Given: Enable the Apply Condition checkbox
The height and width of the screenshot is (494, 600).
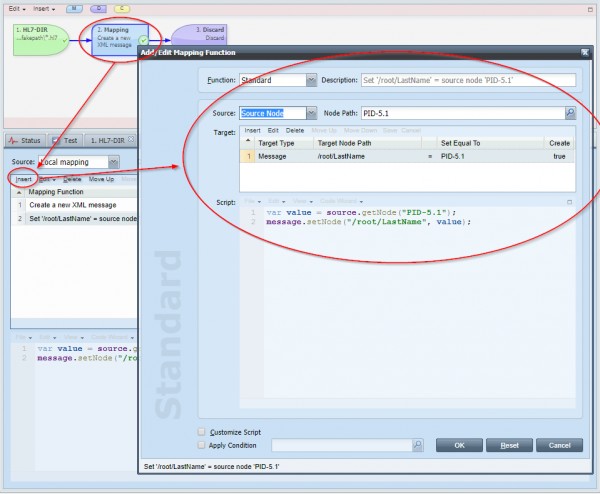Looking at the screenshot, I should pyautogui.click(x=201, y=445).
